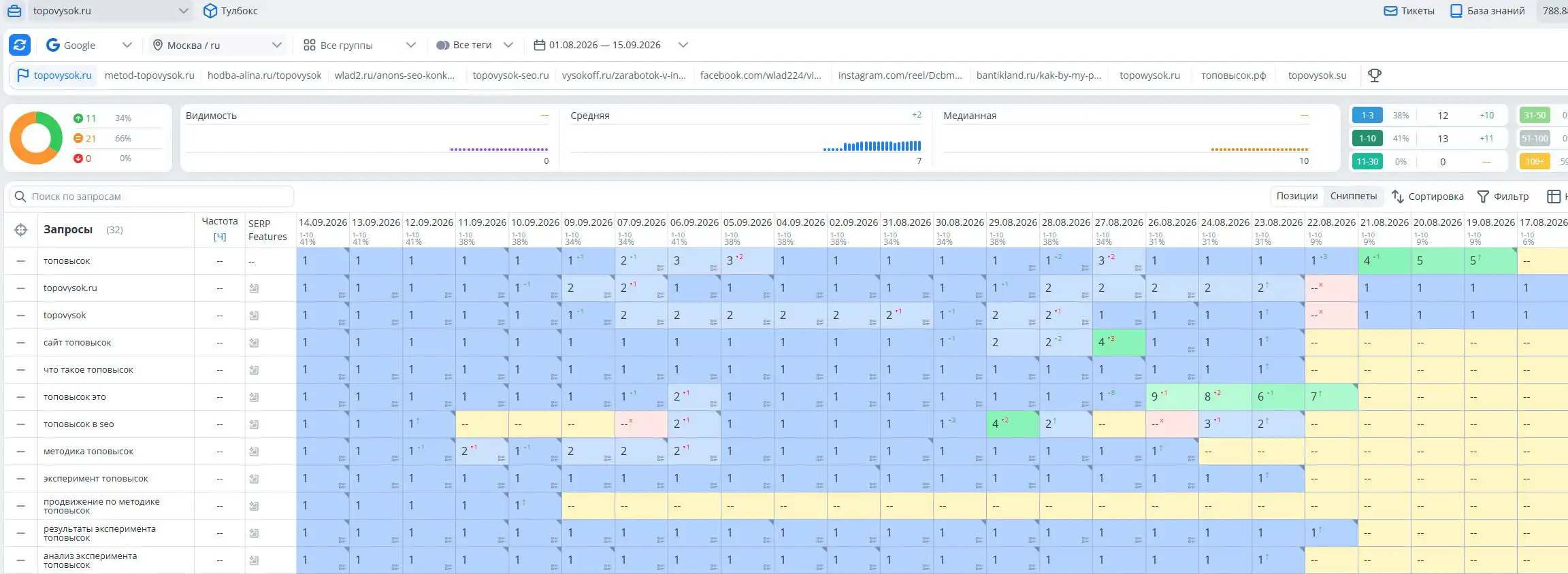Viewport: 1568px width, 574px height.
Task: Click the Медианная position chart
Action: click(1126, 138)
